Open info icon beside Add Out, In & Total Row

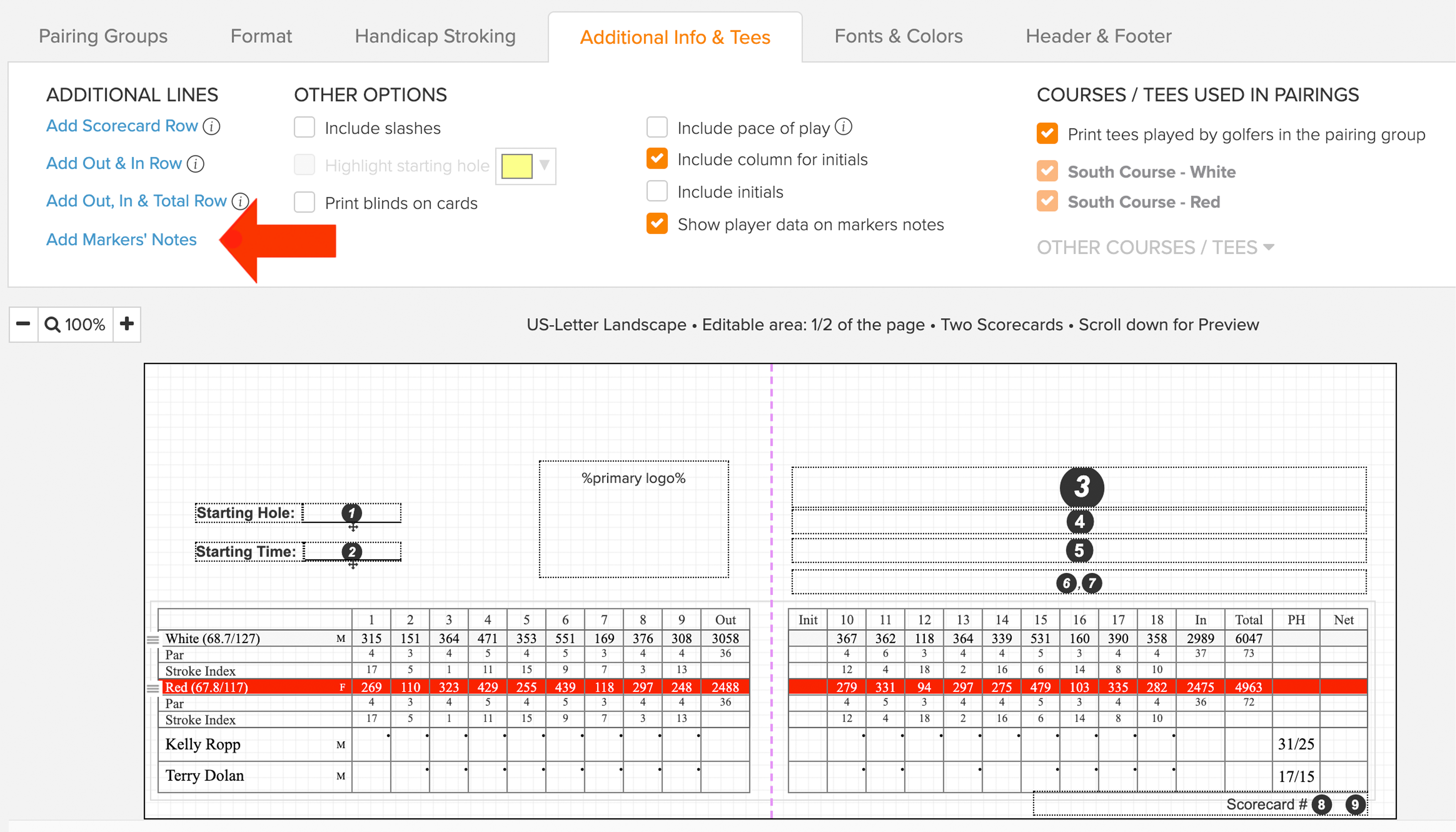point(240,201)
